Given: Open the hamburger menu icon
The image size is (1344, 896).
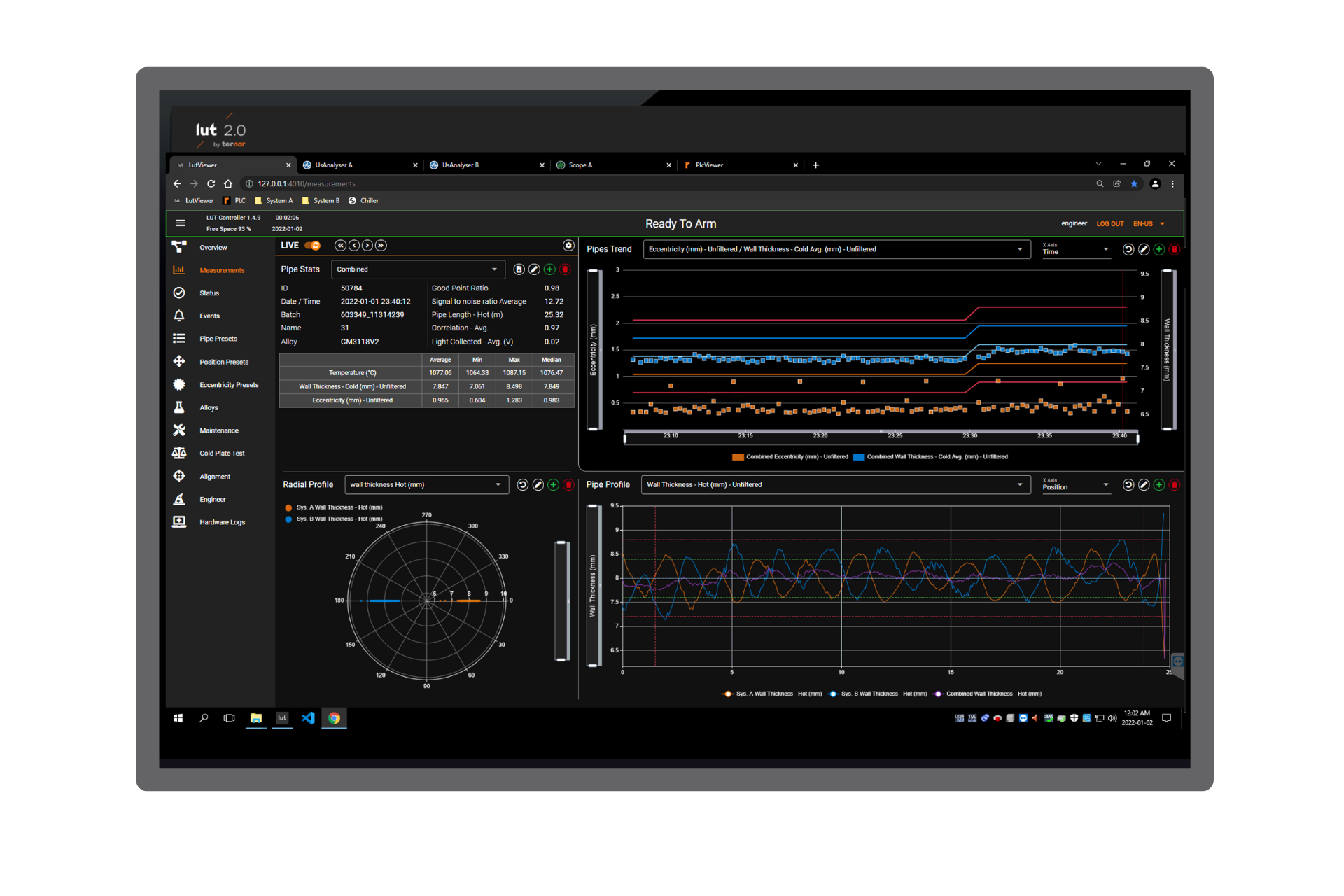Looking at the screenshot, I should [181, 223].
